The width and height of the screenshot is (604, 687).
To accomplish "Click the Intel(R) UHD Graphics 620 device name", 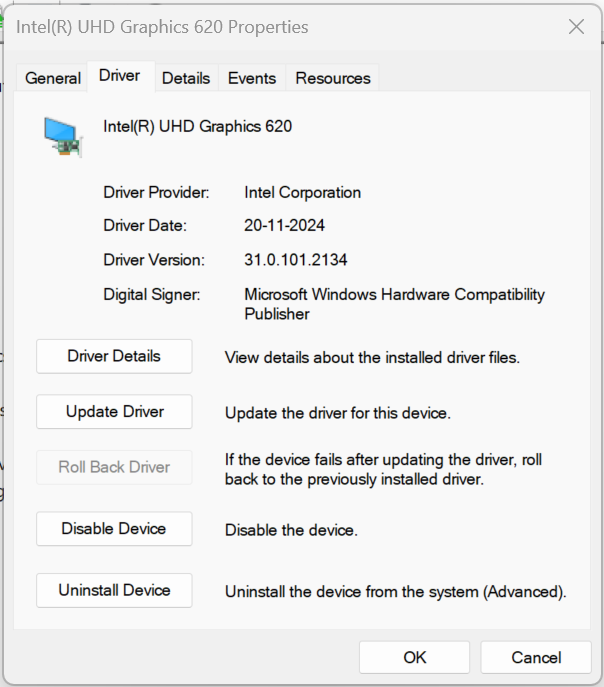I will point(198,127).
